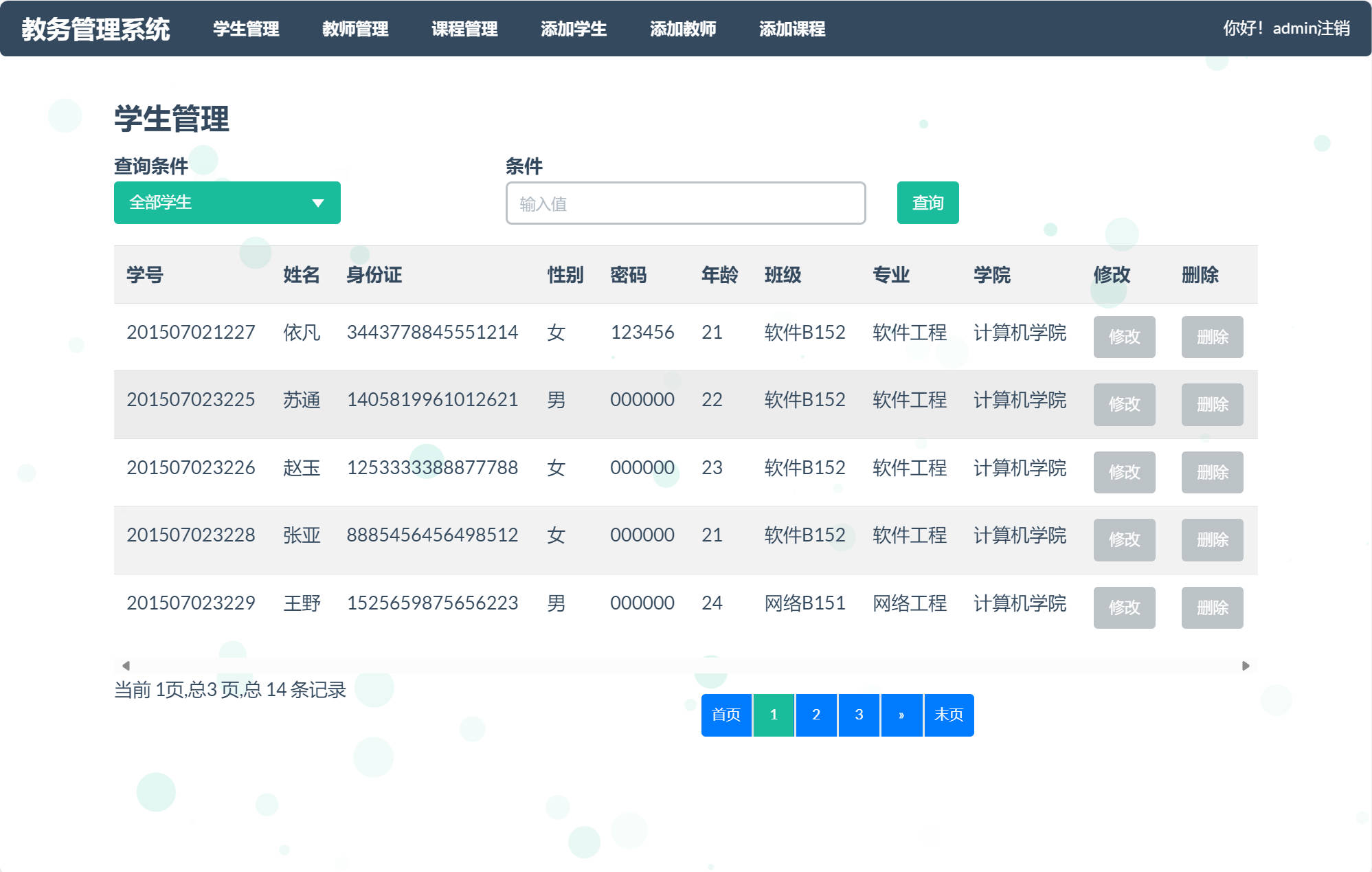Open the 添加学生 page
The height and width of the screenshot is (872, 1372).
(x=574, y=30)
